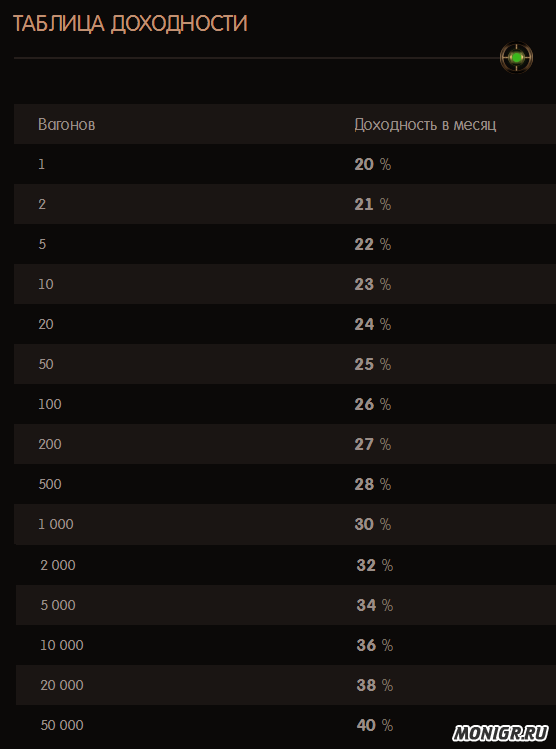The image size is (556, 749).
Task: Select the row with 500 вагонов
Action: coord(285,484)
